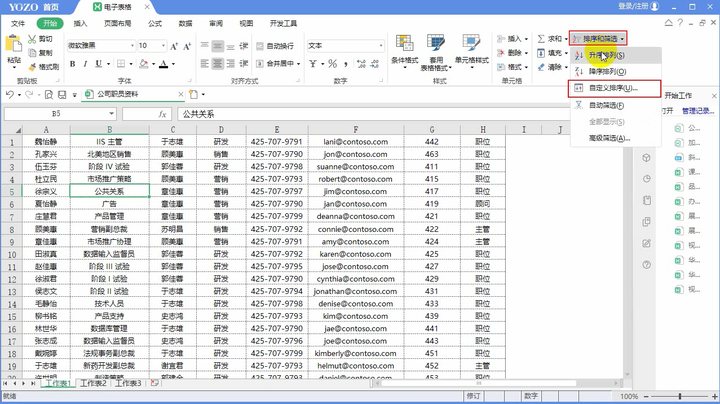Apply bold with the B icon
This screenshot has height=404, width=720.
(74, 66)
